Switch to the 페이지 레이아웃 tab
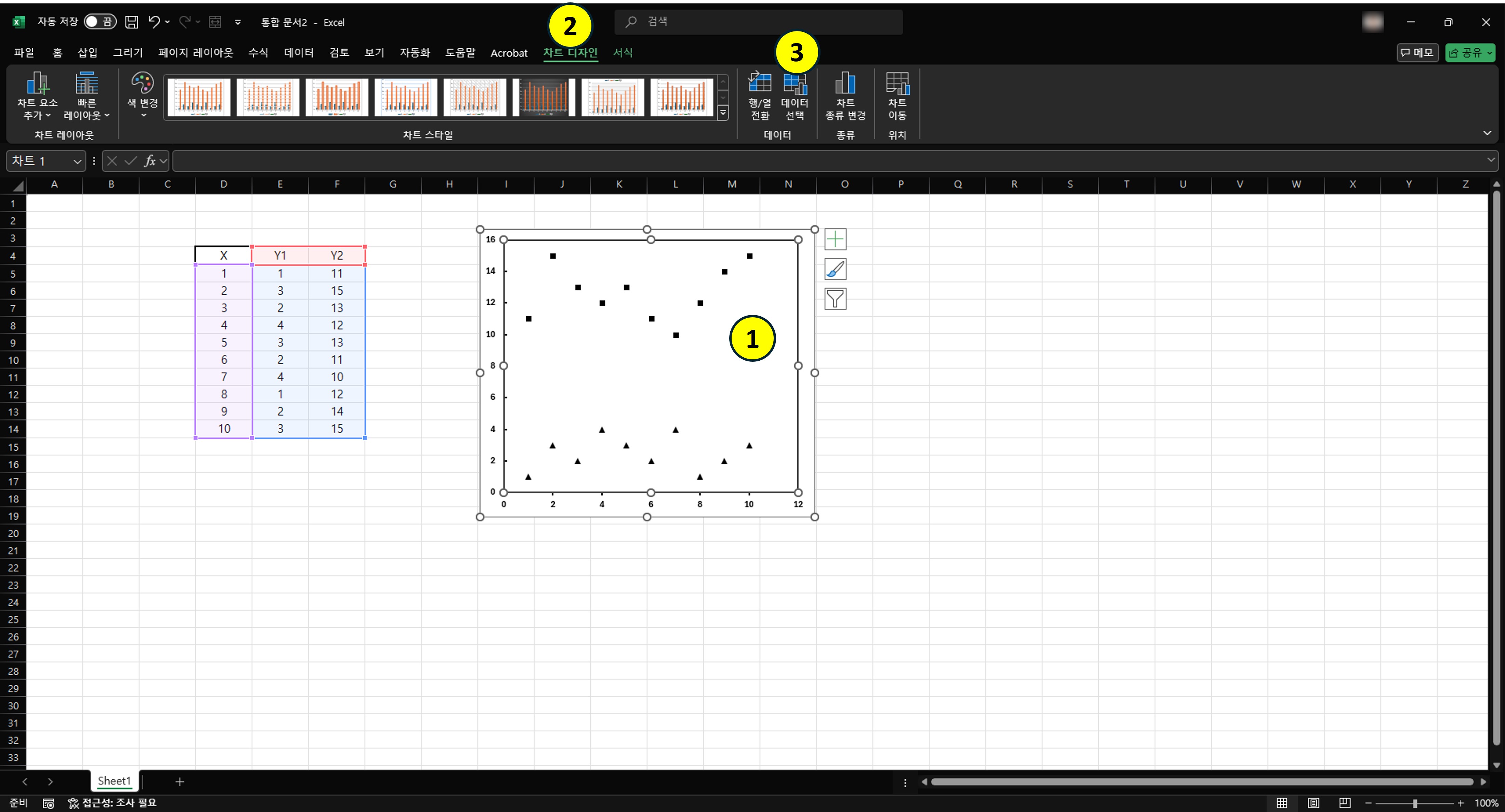 point(196,53)
